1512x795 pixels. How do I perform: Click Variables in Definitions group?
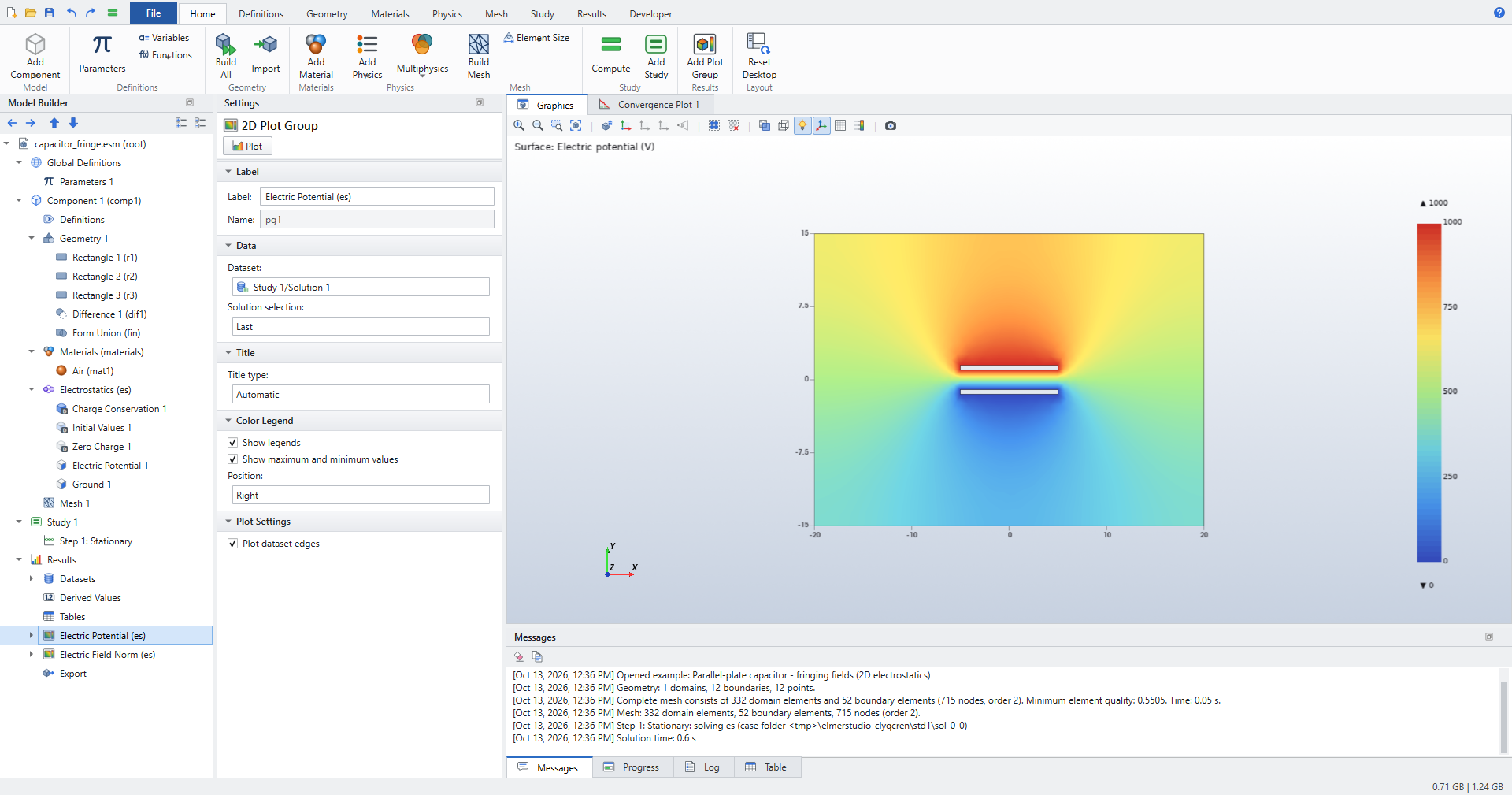click(164, 38)
